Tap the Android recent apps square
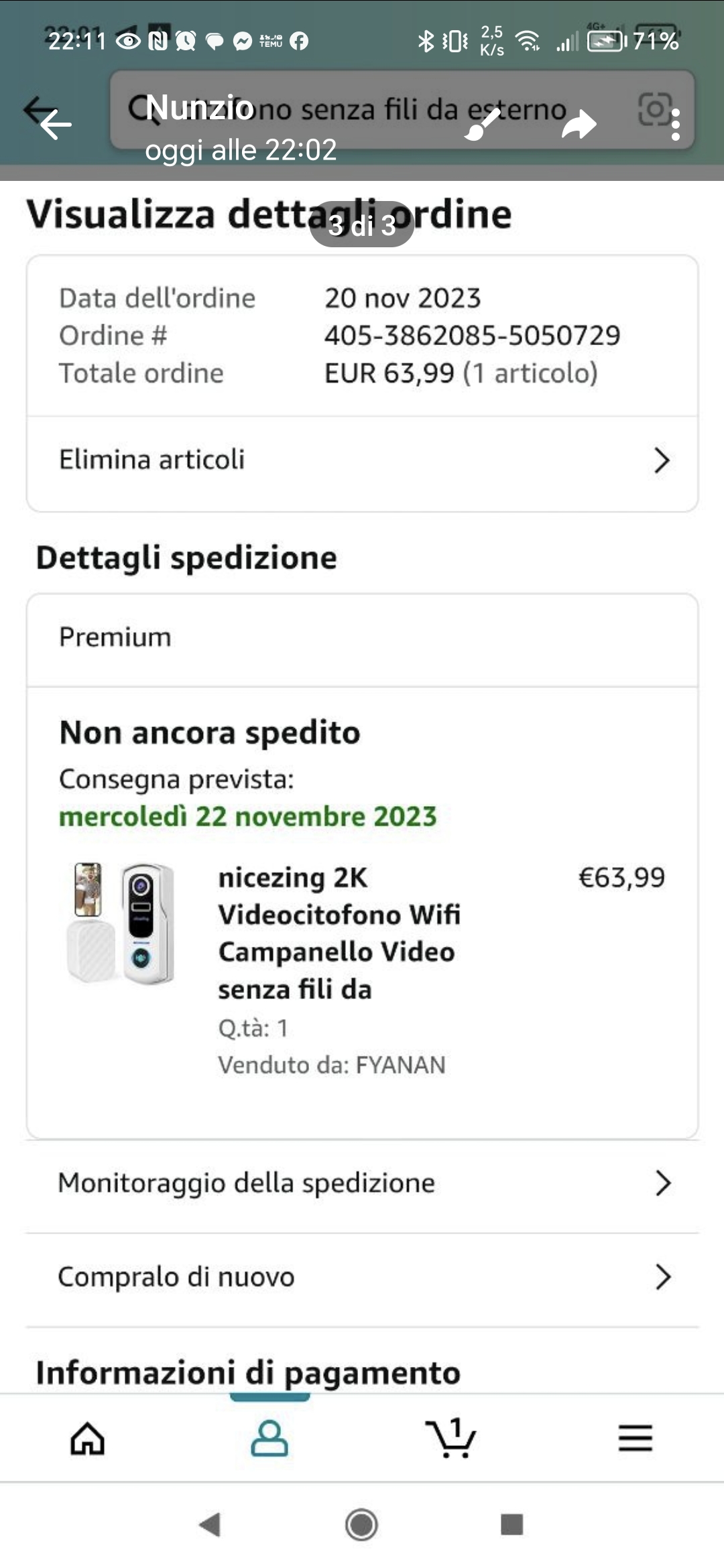 [x=512, y=1524]
